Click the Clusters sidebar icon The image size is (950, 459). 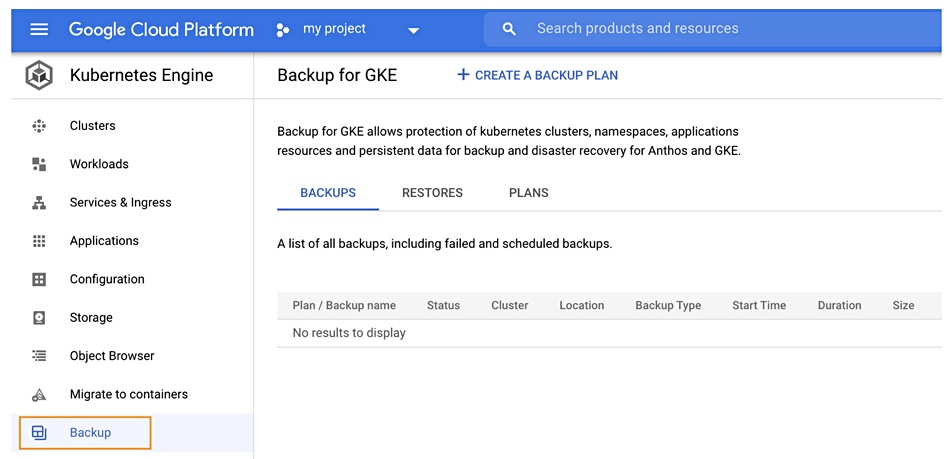(x=39, y=126)
